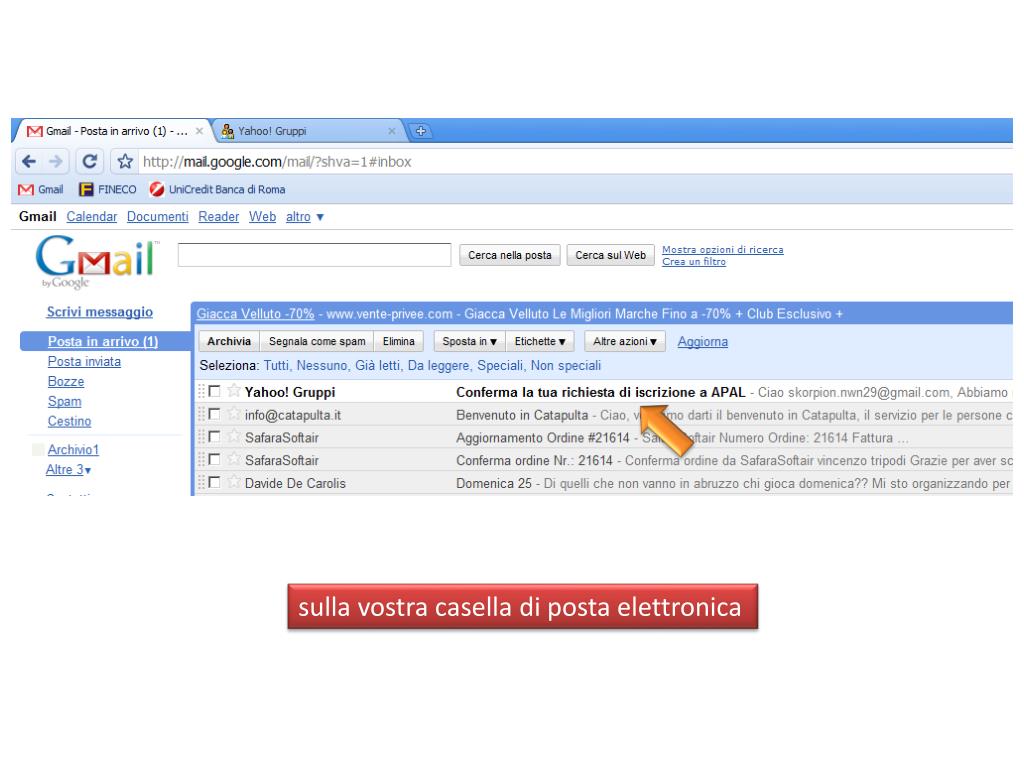Click Segnala come spam button
The image size is (1024, 768).
pos(317,342)
